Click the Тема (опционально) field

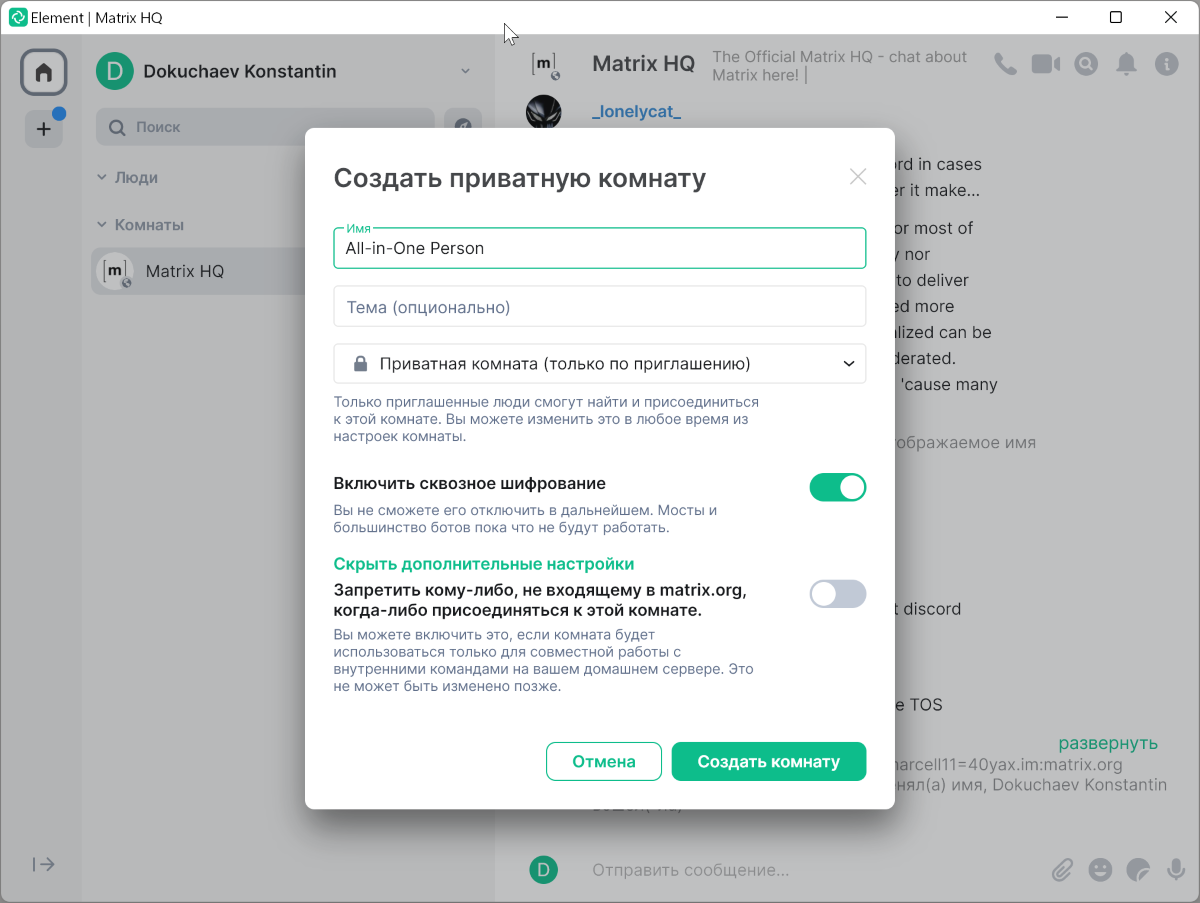pyautogui.click(x=599, y=307)
